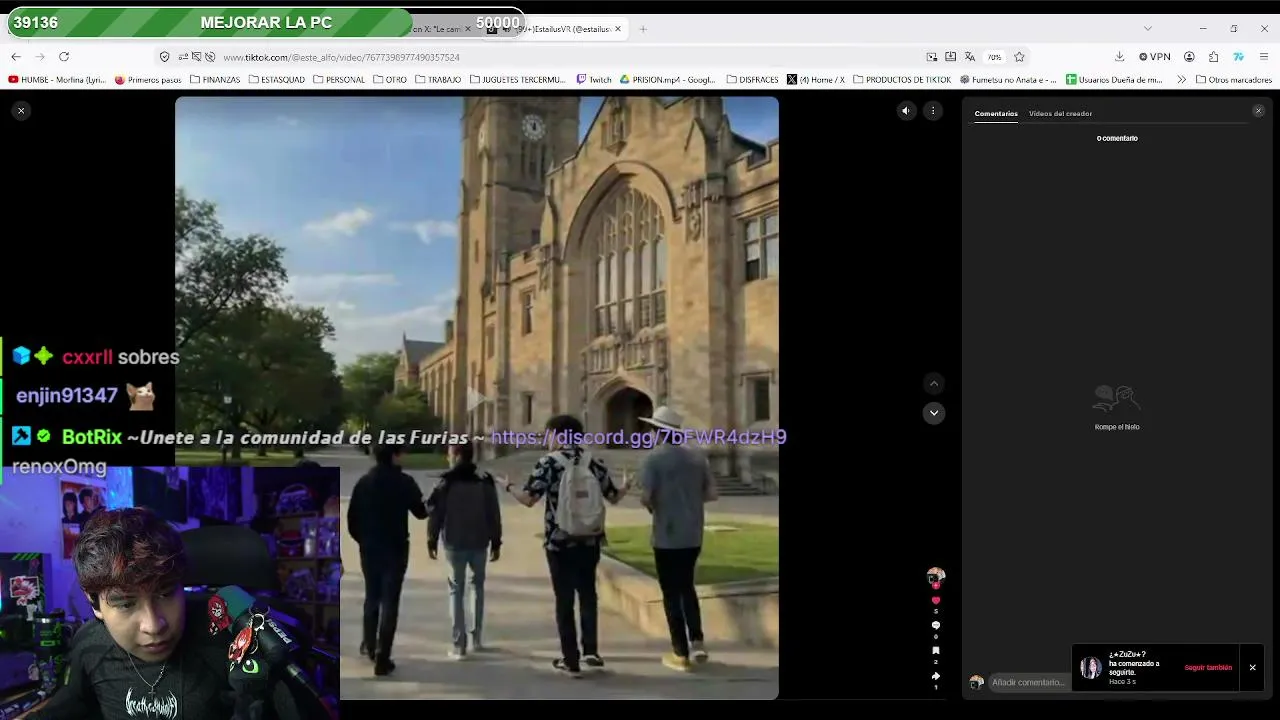This screenshot has width=1280, height=720.
Task: Mute the TikTok video sound
Action: [906, 111]
